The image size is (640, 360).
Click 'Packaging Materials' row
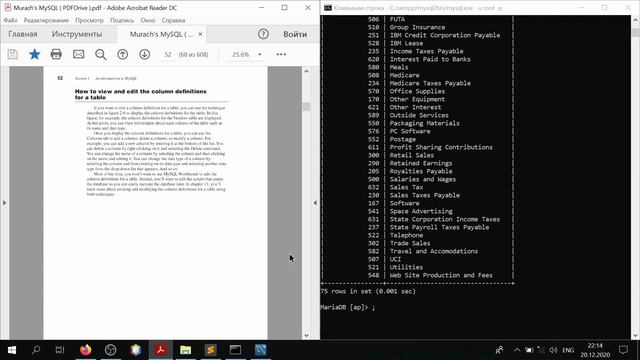point(424,123)
